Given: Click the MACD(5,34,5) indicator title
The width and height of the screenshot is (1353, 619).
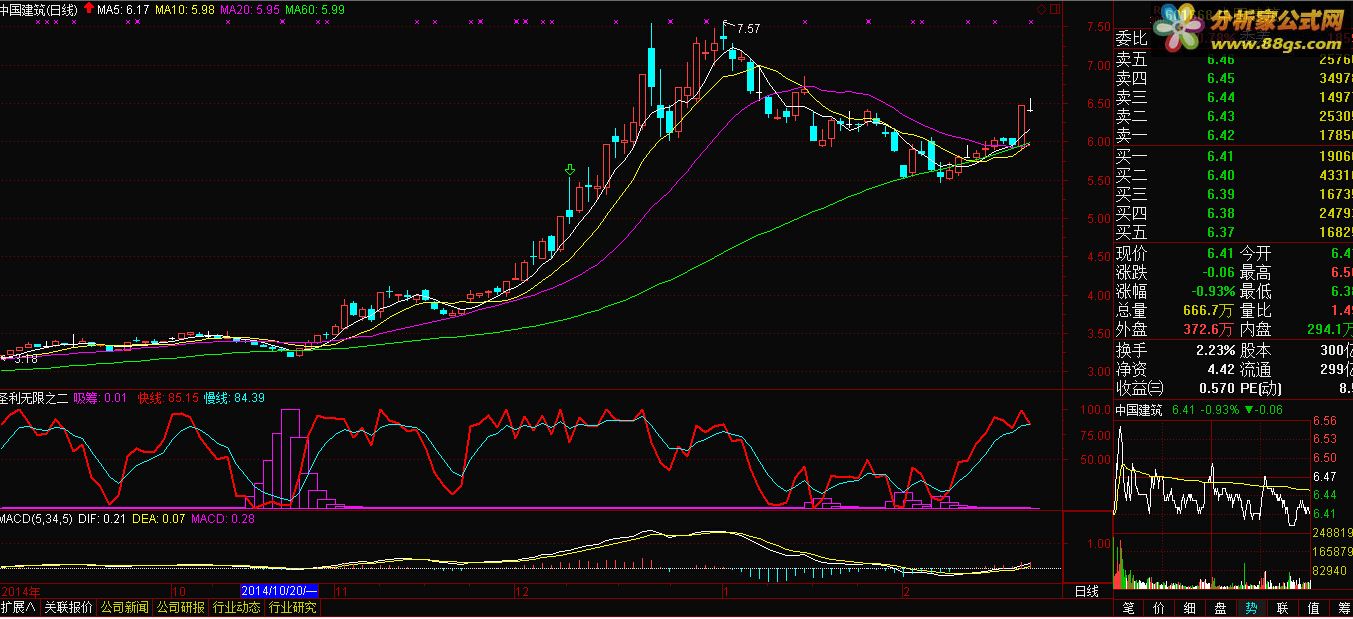Looking at the screenshot, I should pos(37,518).
